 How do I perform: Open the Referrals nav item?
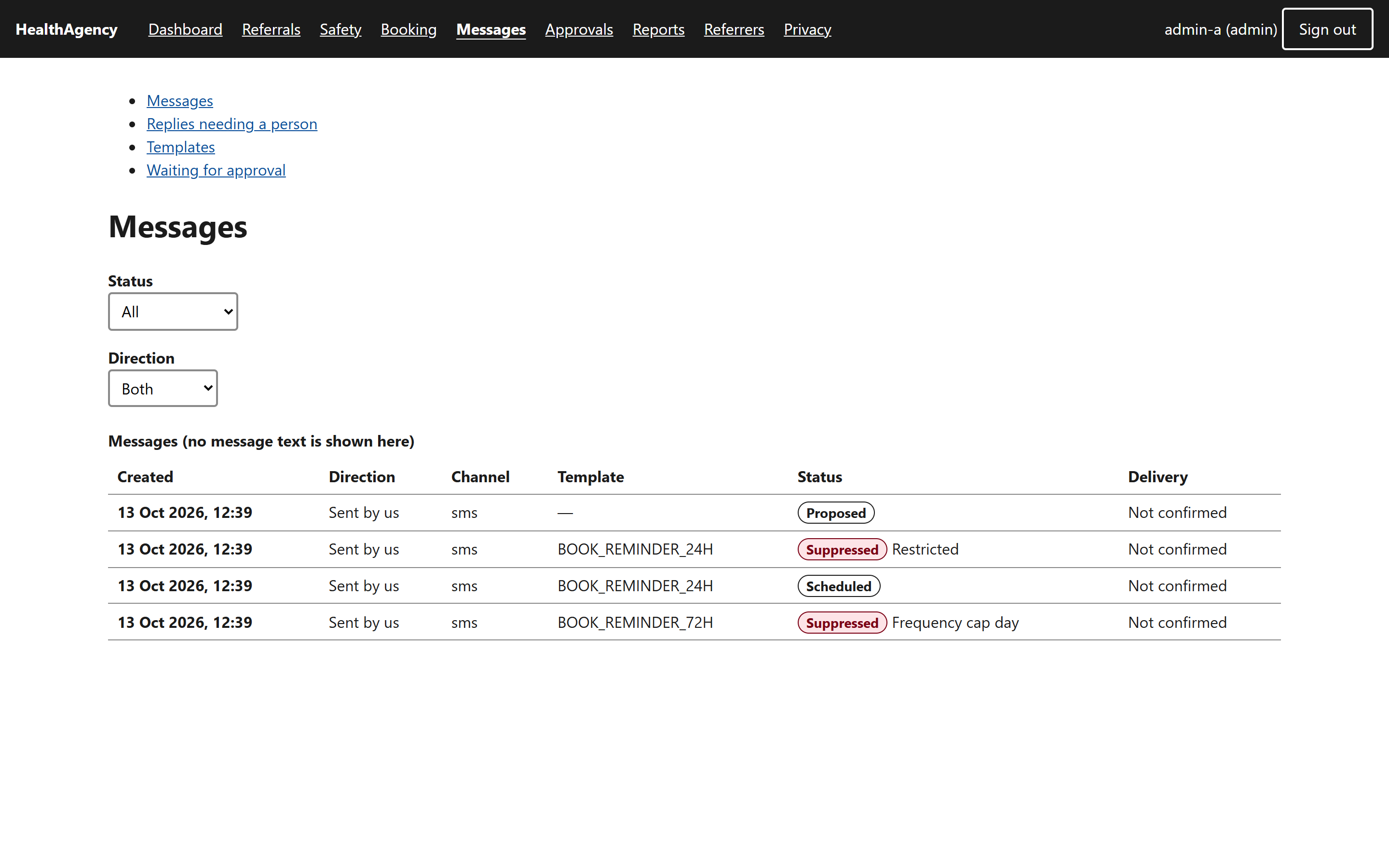tap(271, 29)
